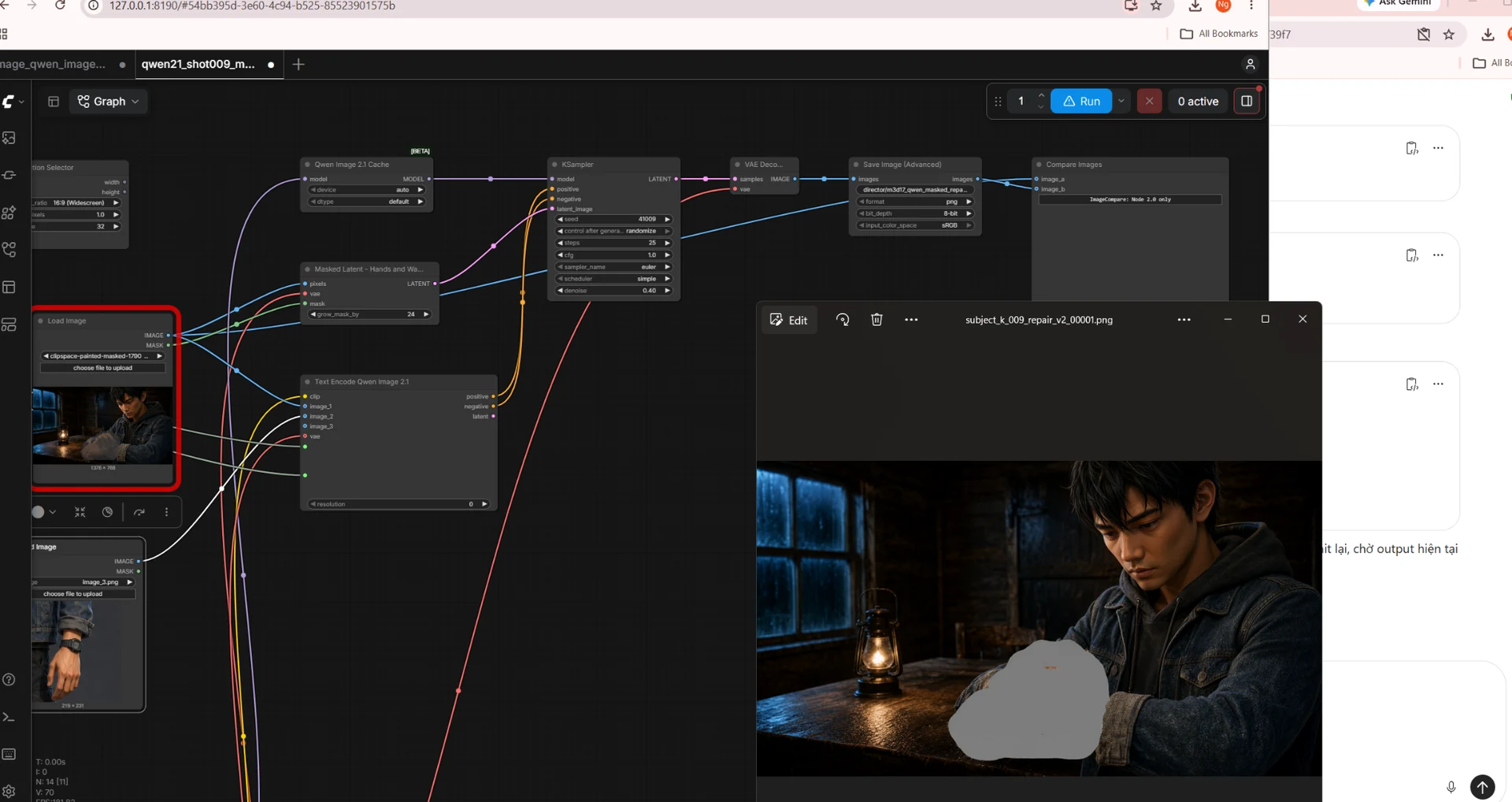Increase denoise with its right arrow
This screenshot has width=1512, height=802.
[x=667, y=291]
